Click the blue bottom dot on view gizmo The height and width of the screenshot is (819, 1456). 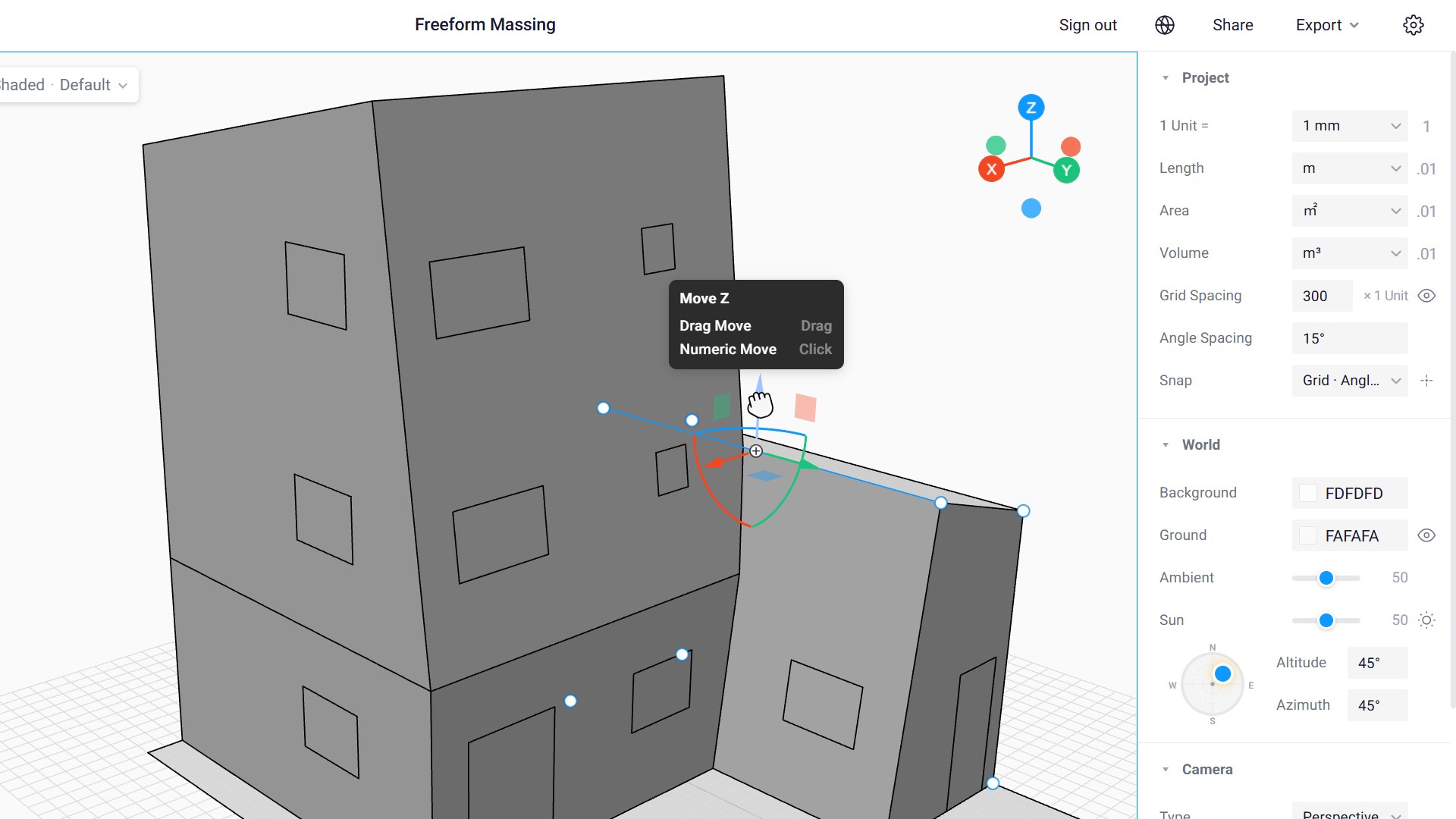click(x=1031, y=208)
